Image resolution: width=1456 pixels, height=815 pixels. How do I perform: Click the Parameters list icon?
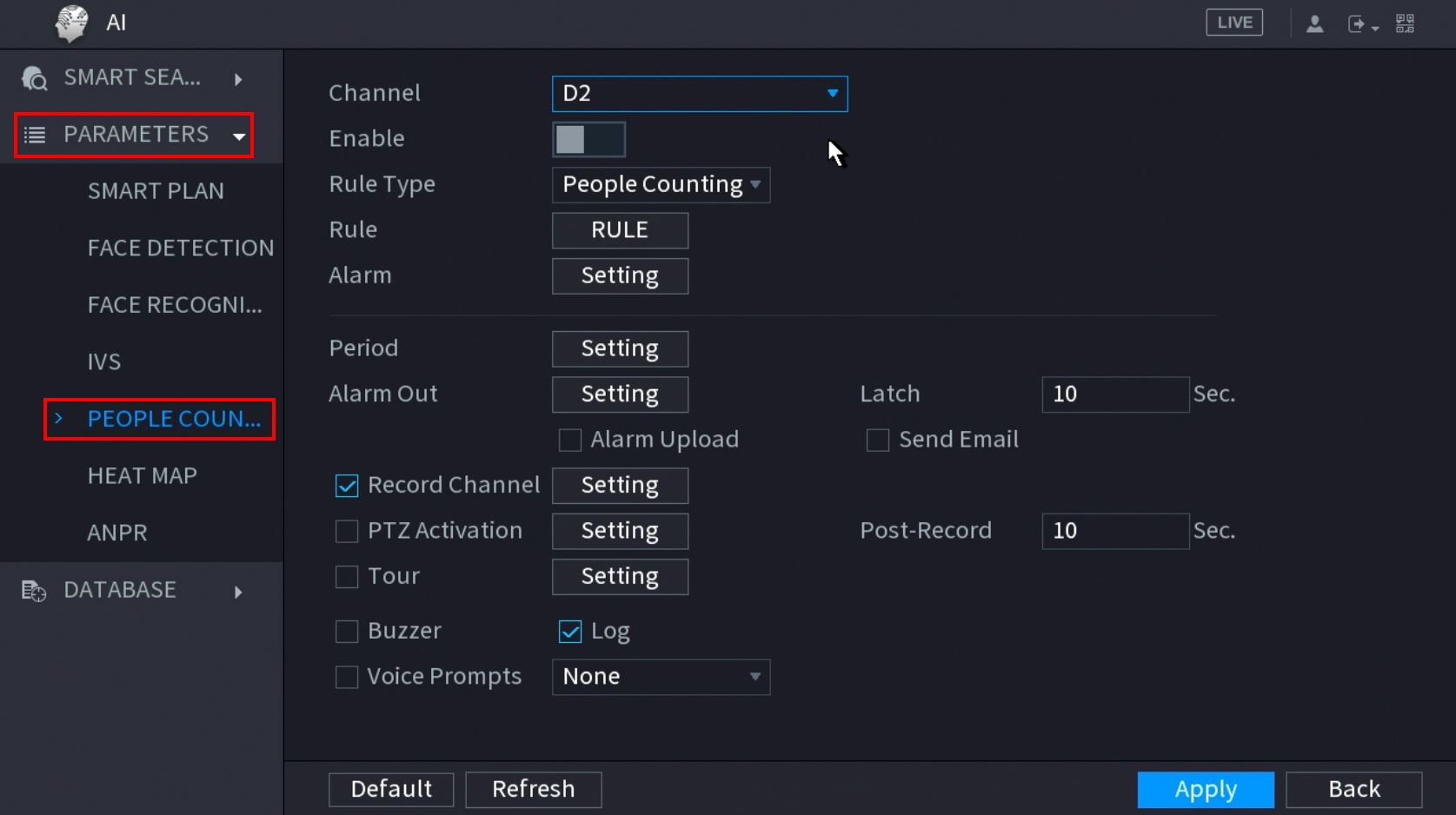click(x=35, y=135)
